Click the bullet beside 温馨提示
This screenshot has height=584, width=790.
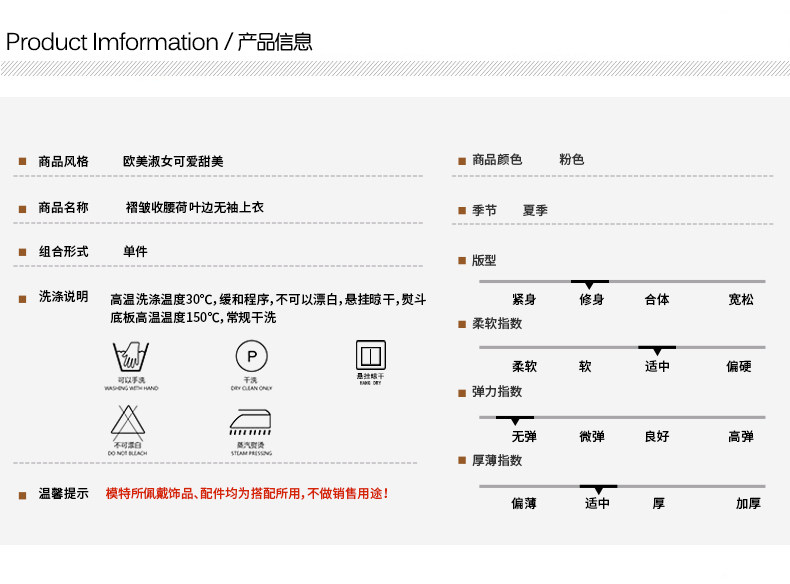pyautogui.click(x=22, y=495)
